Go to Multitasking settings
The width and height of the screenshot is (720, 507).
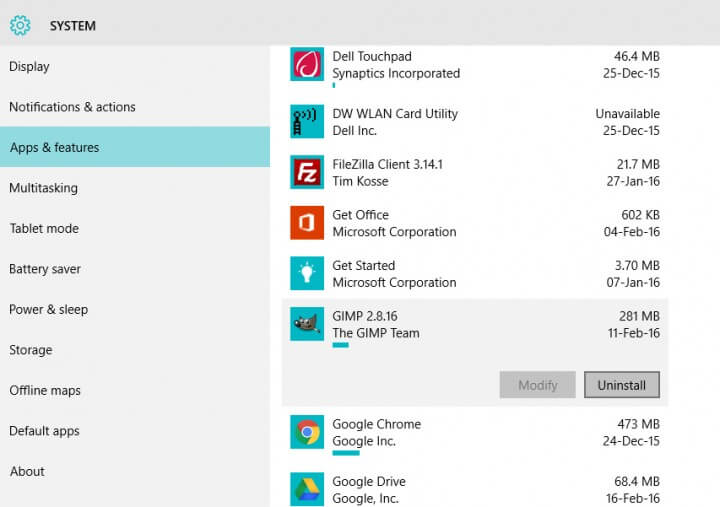(x=135, y=188)
